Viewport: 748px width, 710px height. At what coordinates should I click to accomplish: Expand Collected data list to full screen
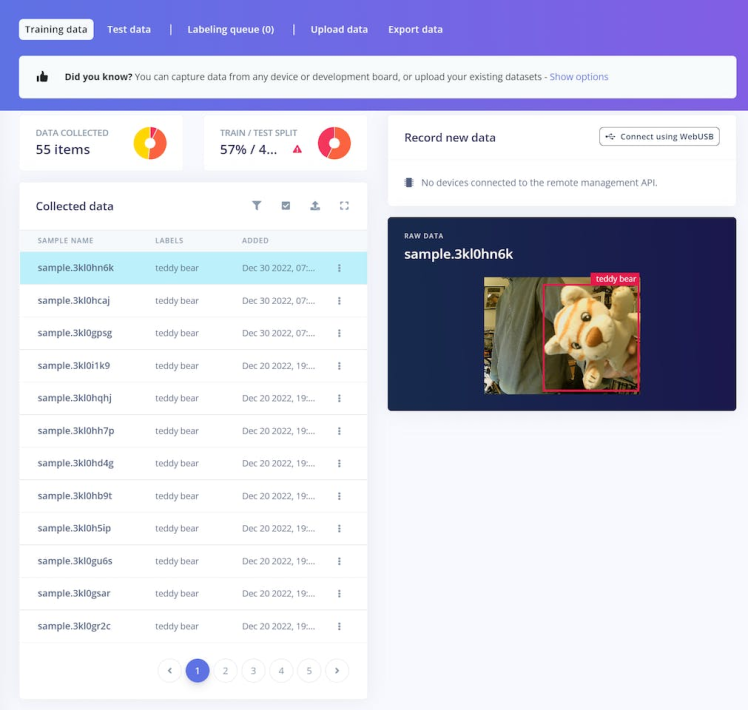tap(344, 206)
